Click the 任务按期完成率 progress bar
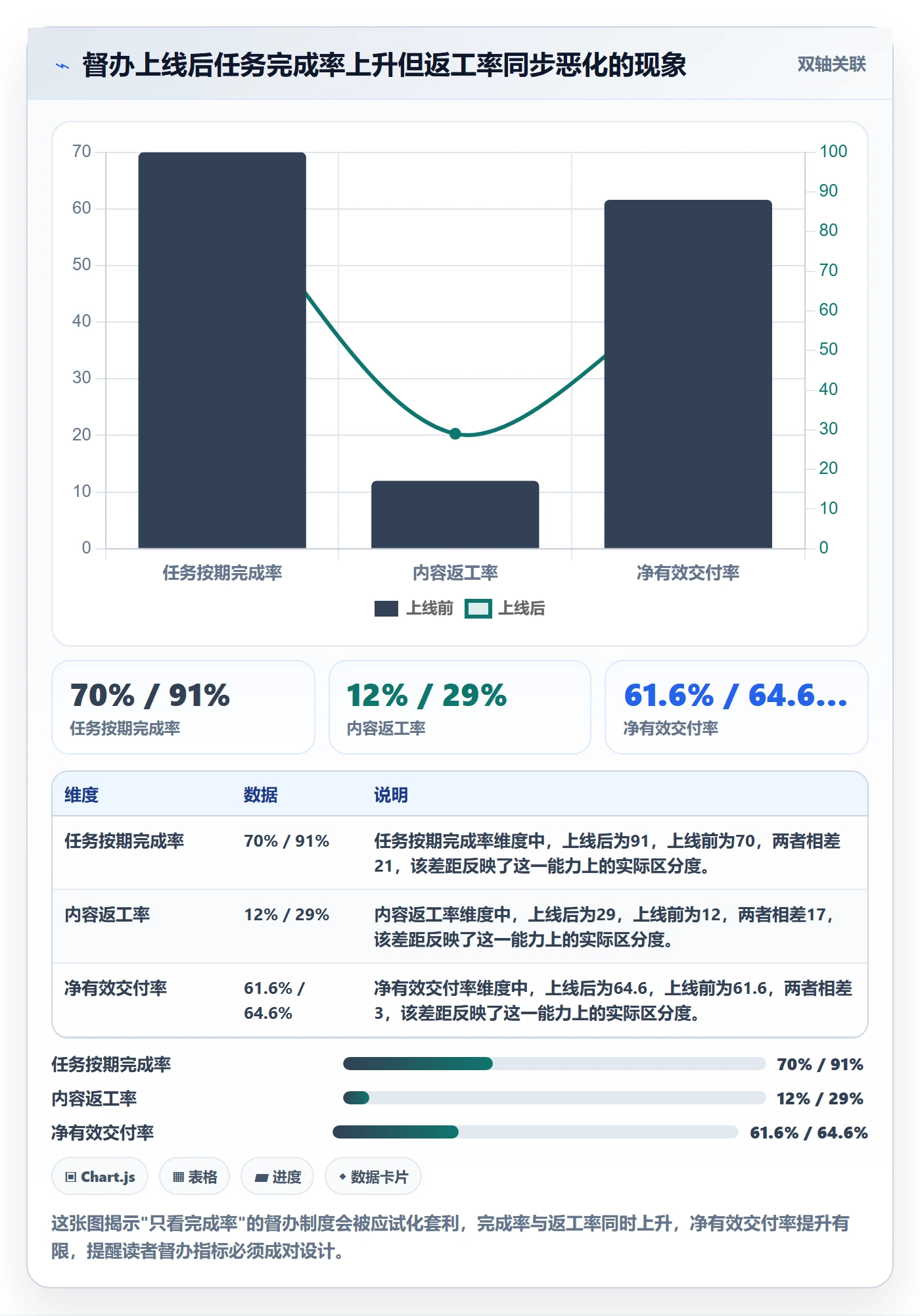Screen dimensions: 920x1316 [554, 1064]
